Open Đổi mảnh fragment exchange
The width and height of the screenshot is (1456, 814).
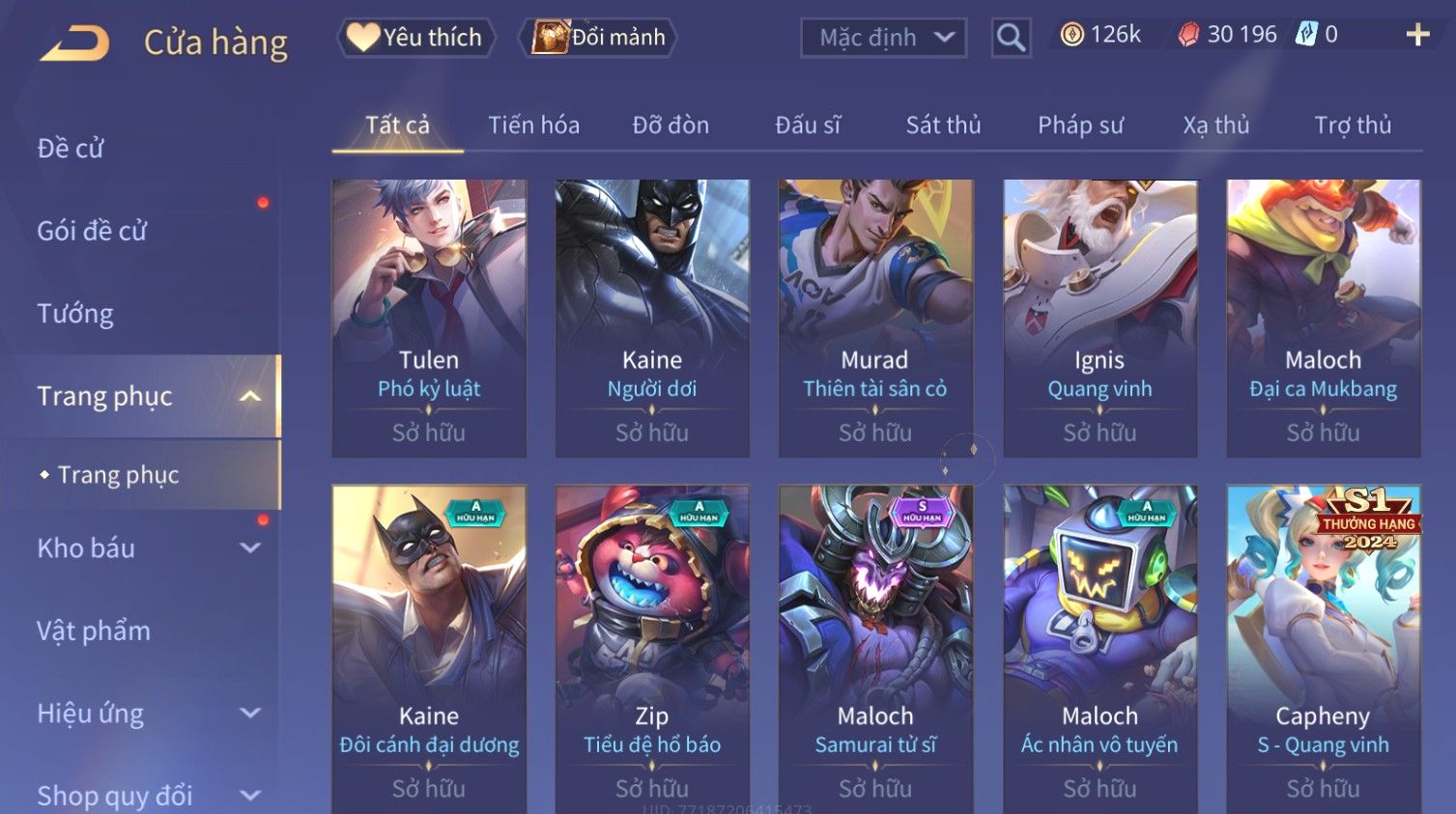[x=597, y=38]
